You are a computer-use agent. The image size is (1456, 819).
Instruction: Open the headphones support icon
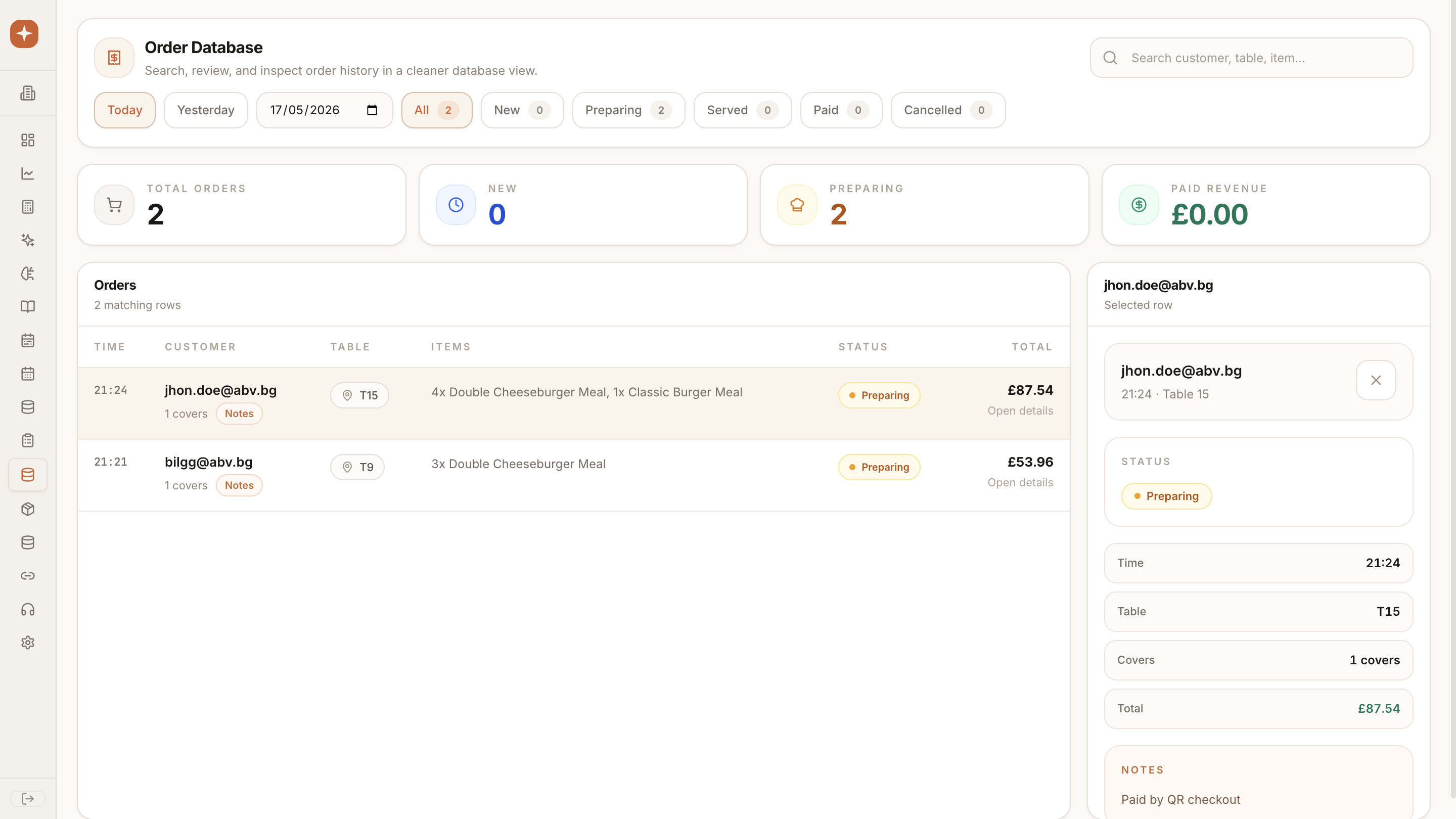coord(28,609)
